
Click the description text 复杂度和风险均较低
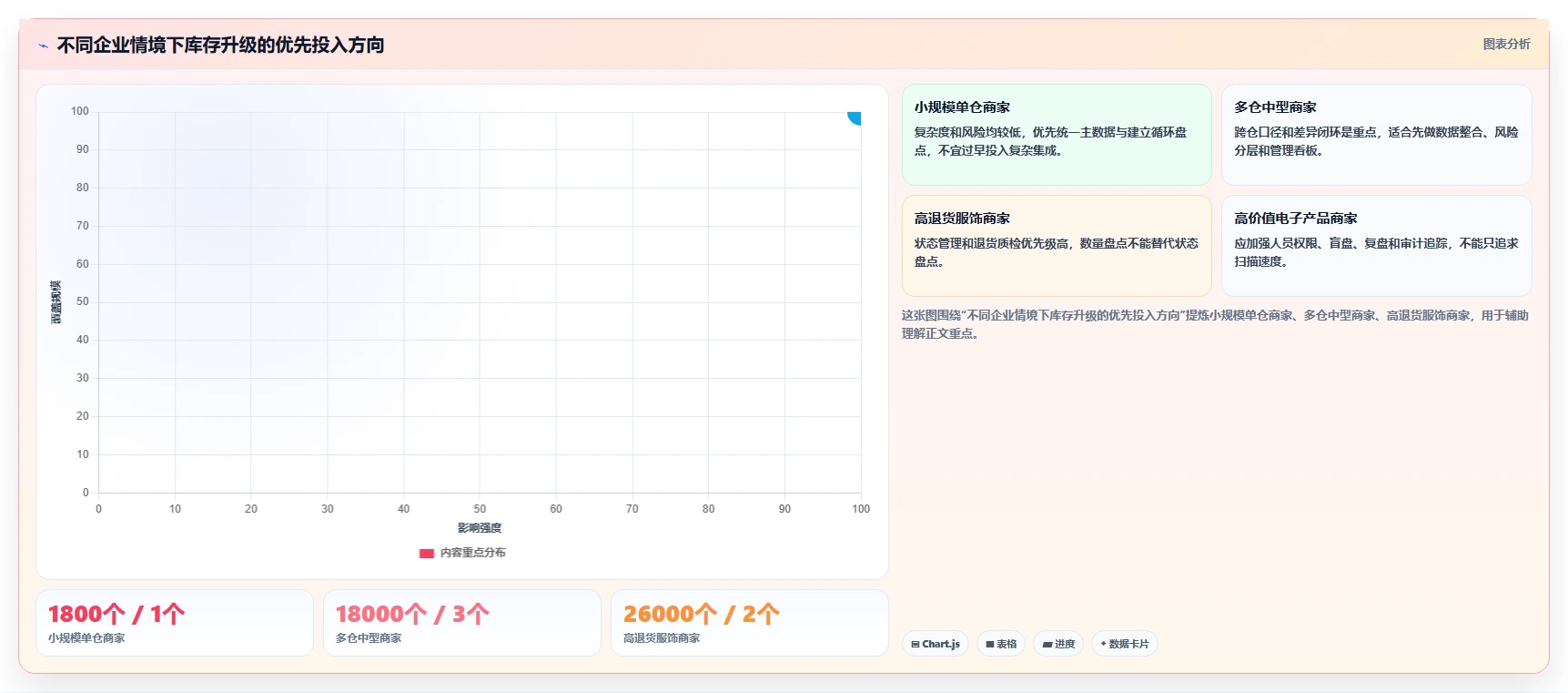(x=1051, y=141)
